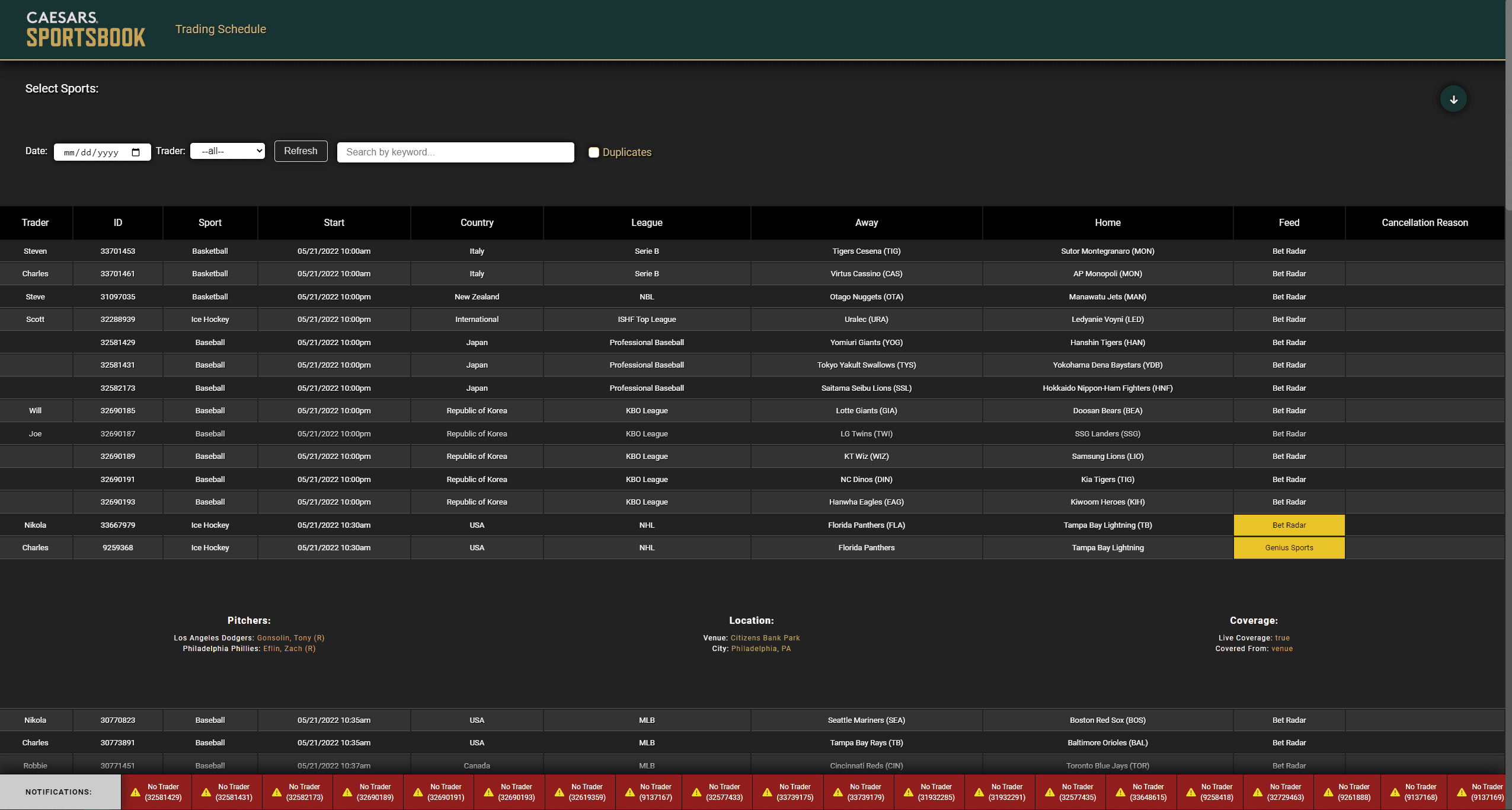Click the Refresh button
Image resolution: width=1512 pixels, height=810 pixels.
(301, 151)
